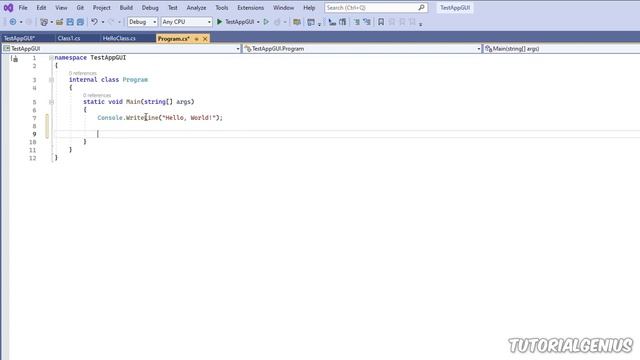Viewport: 640px width, 360px height.
Task: Open the View menu
Action: click(x=61, y=8)
